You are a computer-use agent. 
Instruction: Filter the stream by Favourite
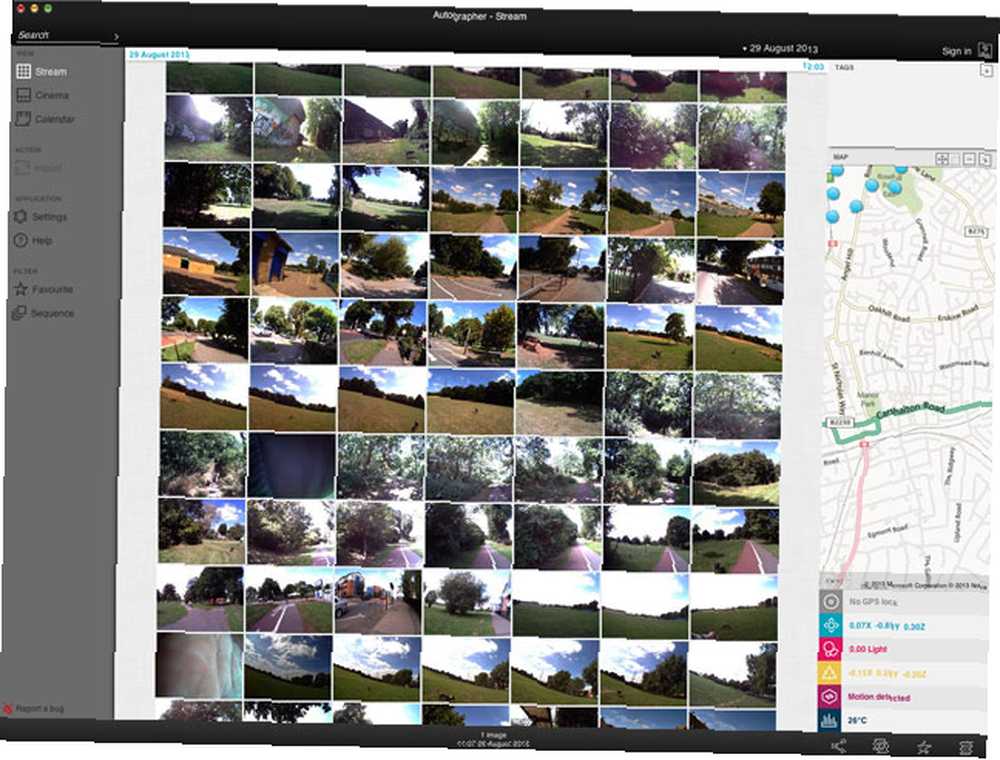point(43,289)
